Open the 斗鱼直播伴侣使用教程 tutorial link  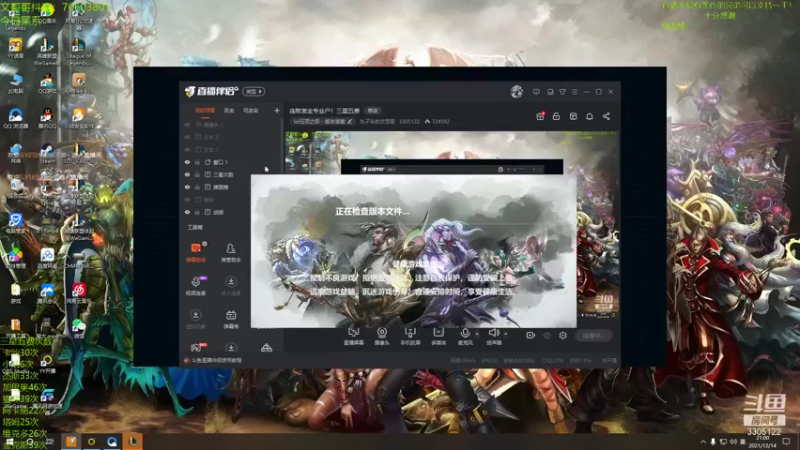coord(216,360)
